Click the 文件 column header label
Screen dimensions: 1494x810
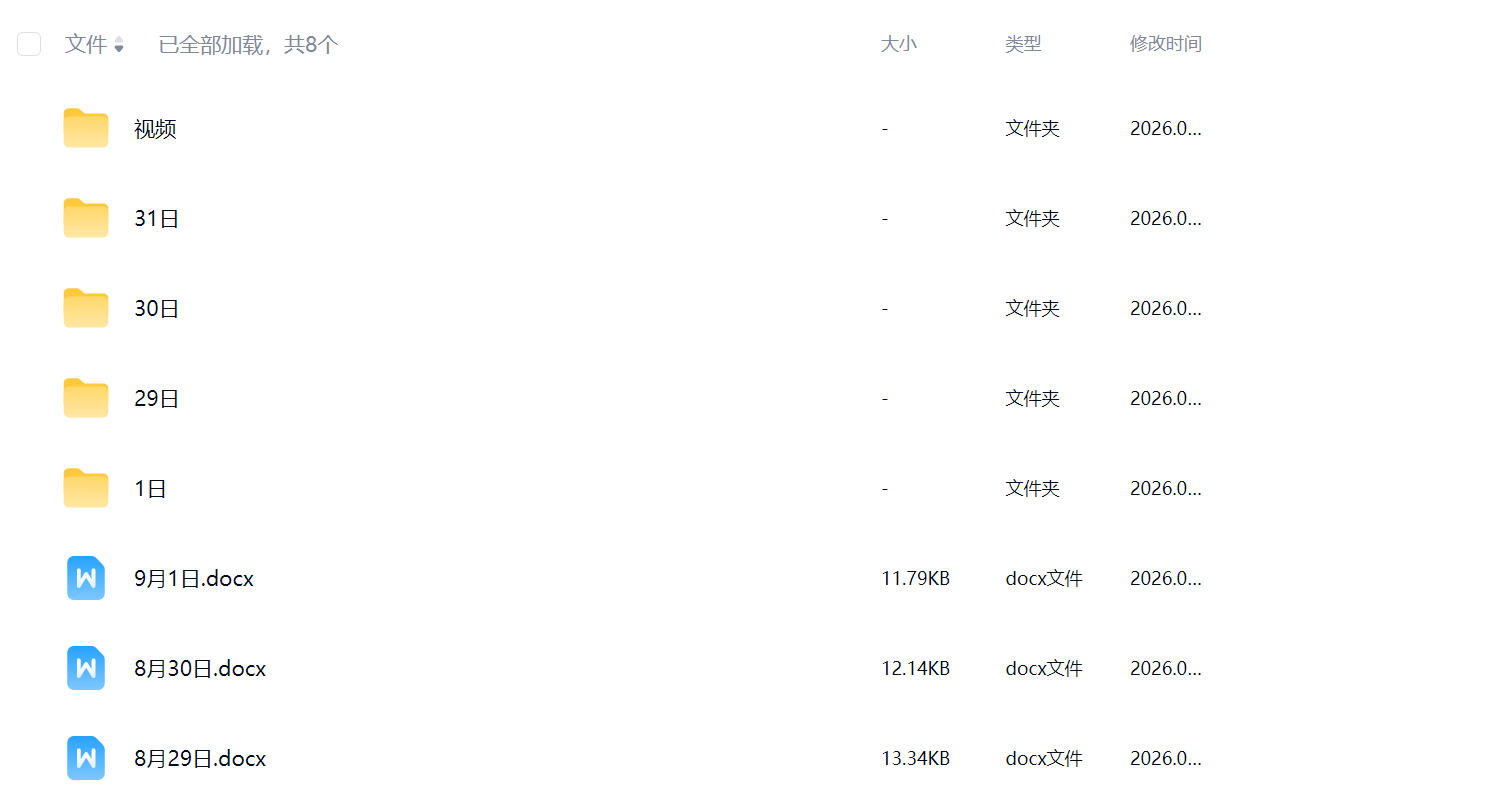coord(85,44)
